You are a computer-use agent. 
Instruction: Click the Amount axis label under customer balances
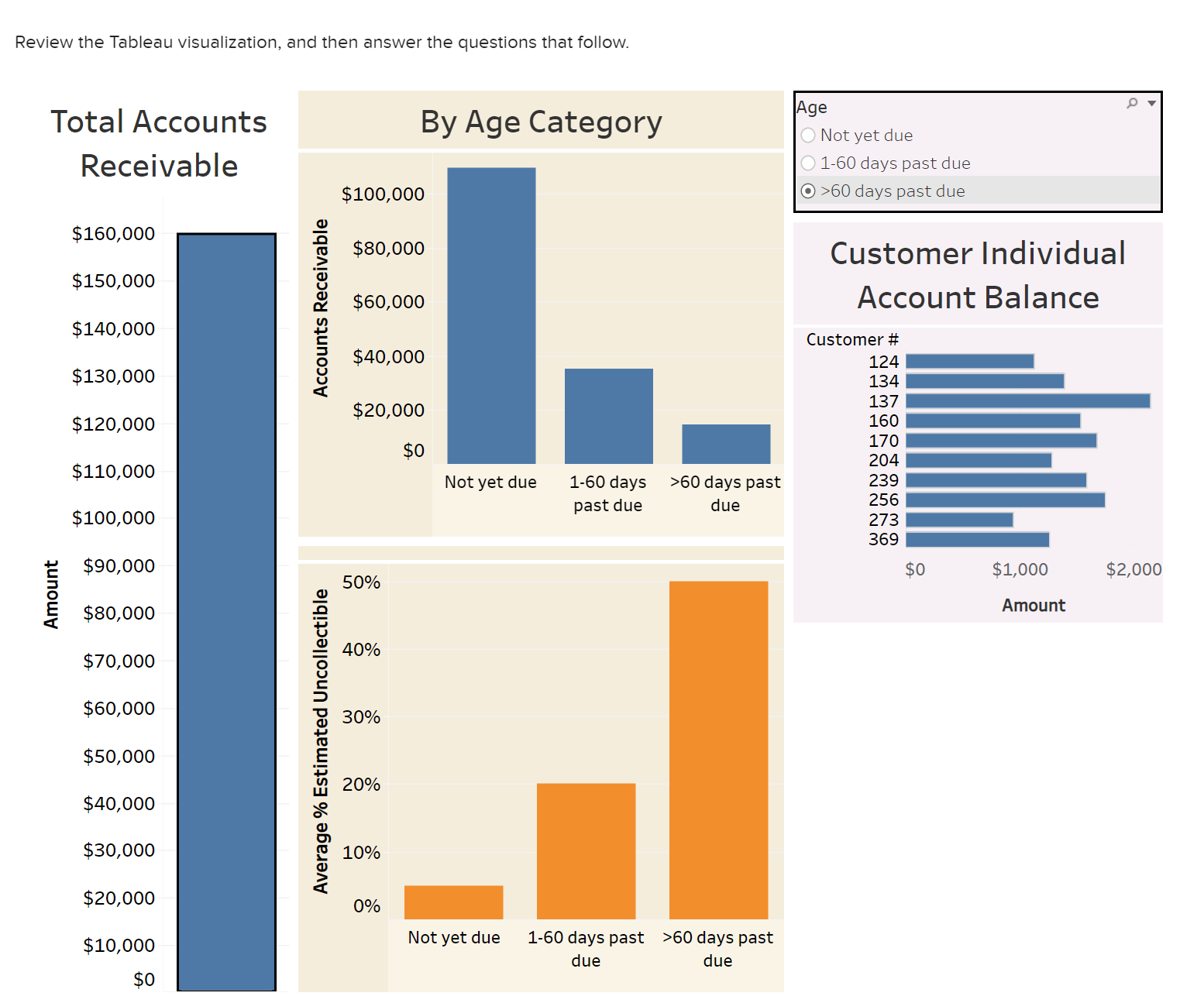1033,605
